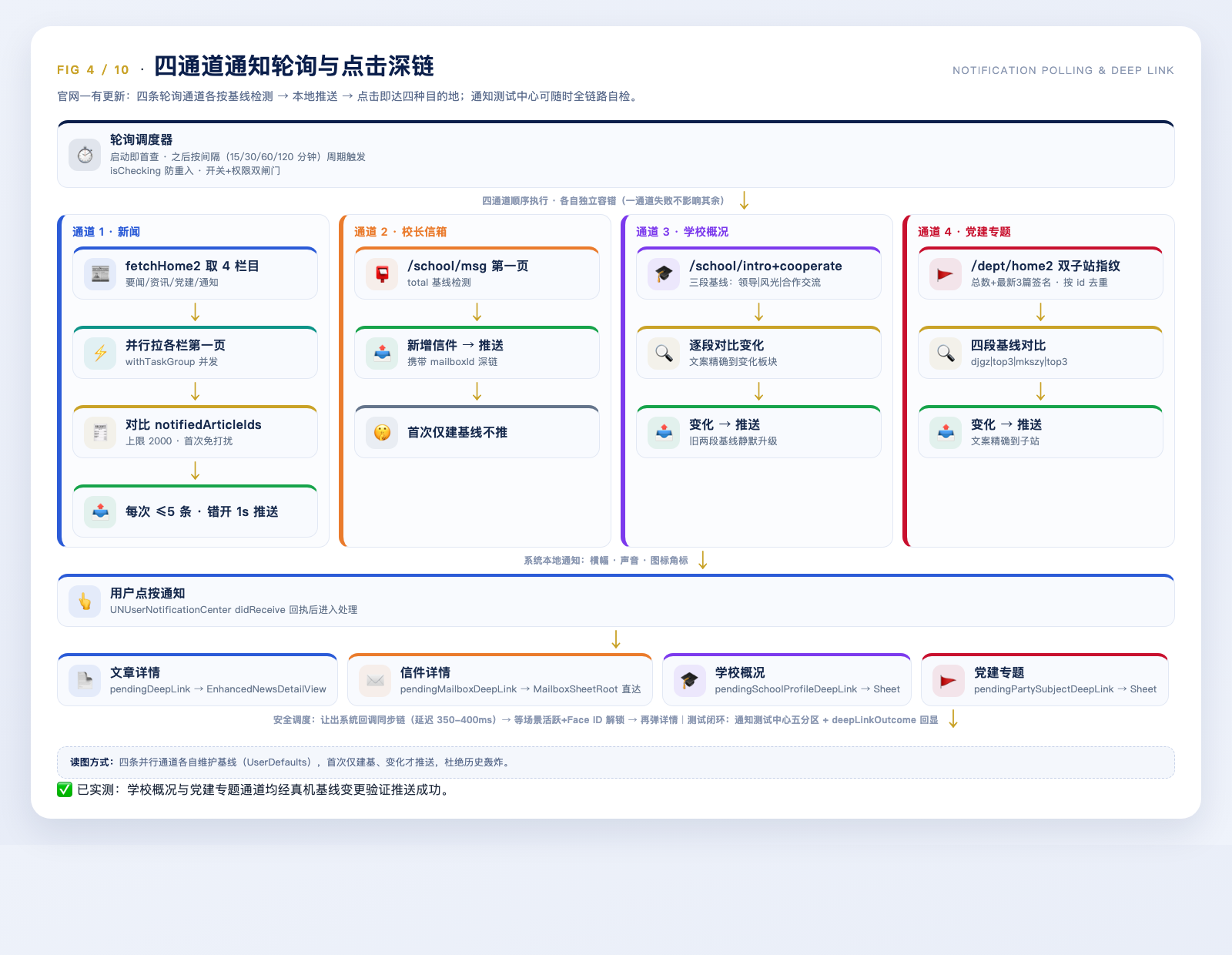Image resolution: width=1232 pixels, height=955 pixels.
Task: Click the shushing face icon beside 首次仅建基线不推
Action: click(x=382, y=433)
